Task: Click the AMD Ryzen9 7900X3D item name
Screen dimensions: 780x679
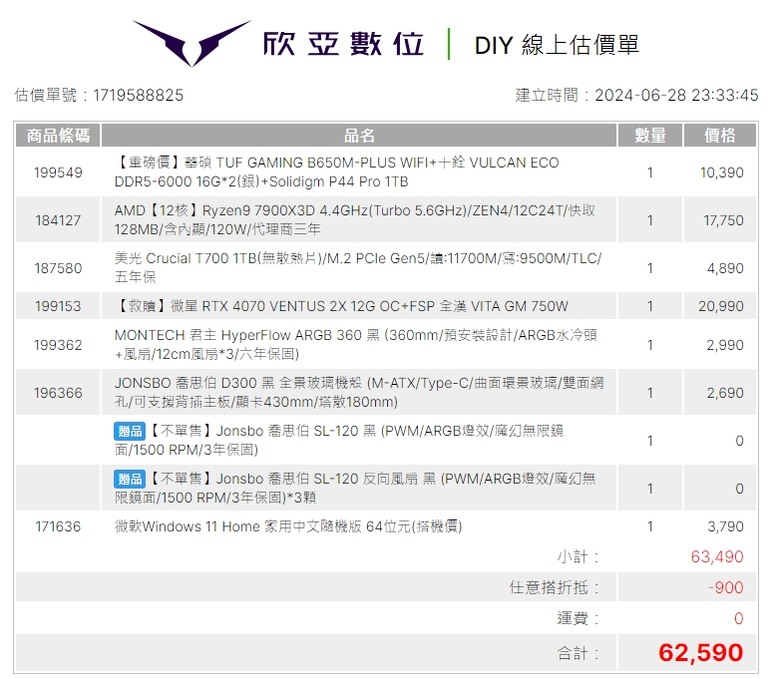Action: [355, 220]
